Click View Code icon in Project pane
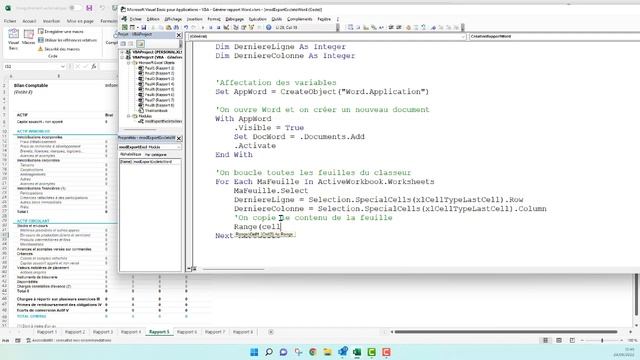Image resolution: width=640 pixels, height=360 pixels. pos(123,44)
